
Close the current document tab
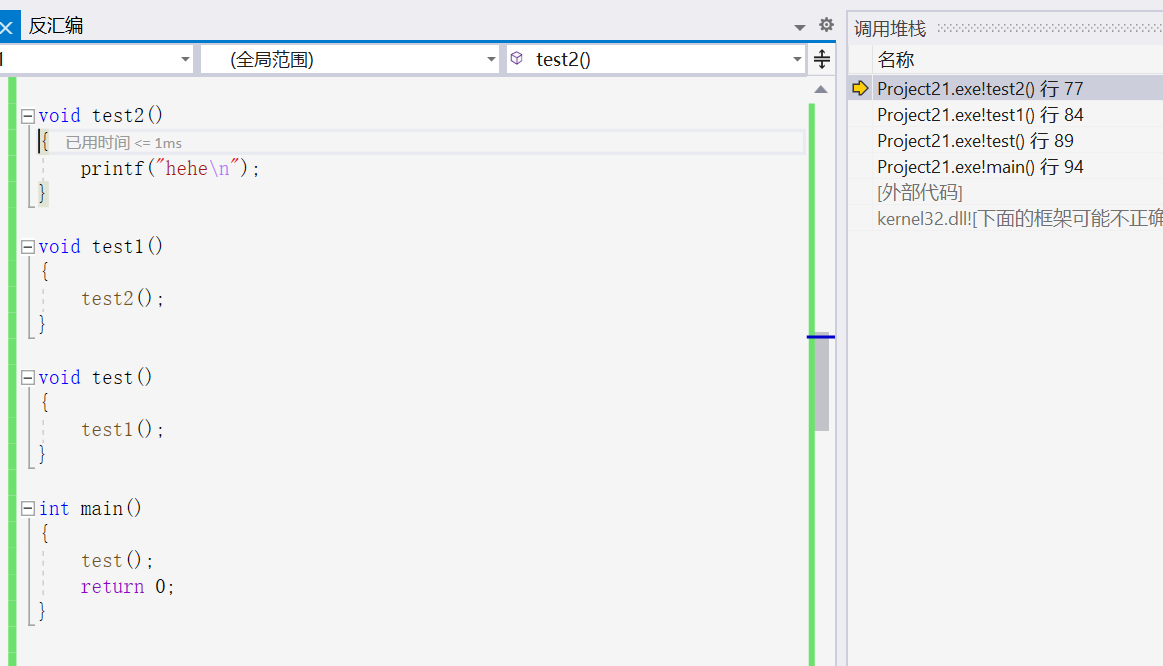pos(7,28)
